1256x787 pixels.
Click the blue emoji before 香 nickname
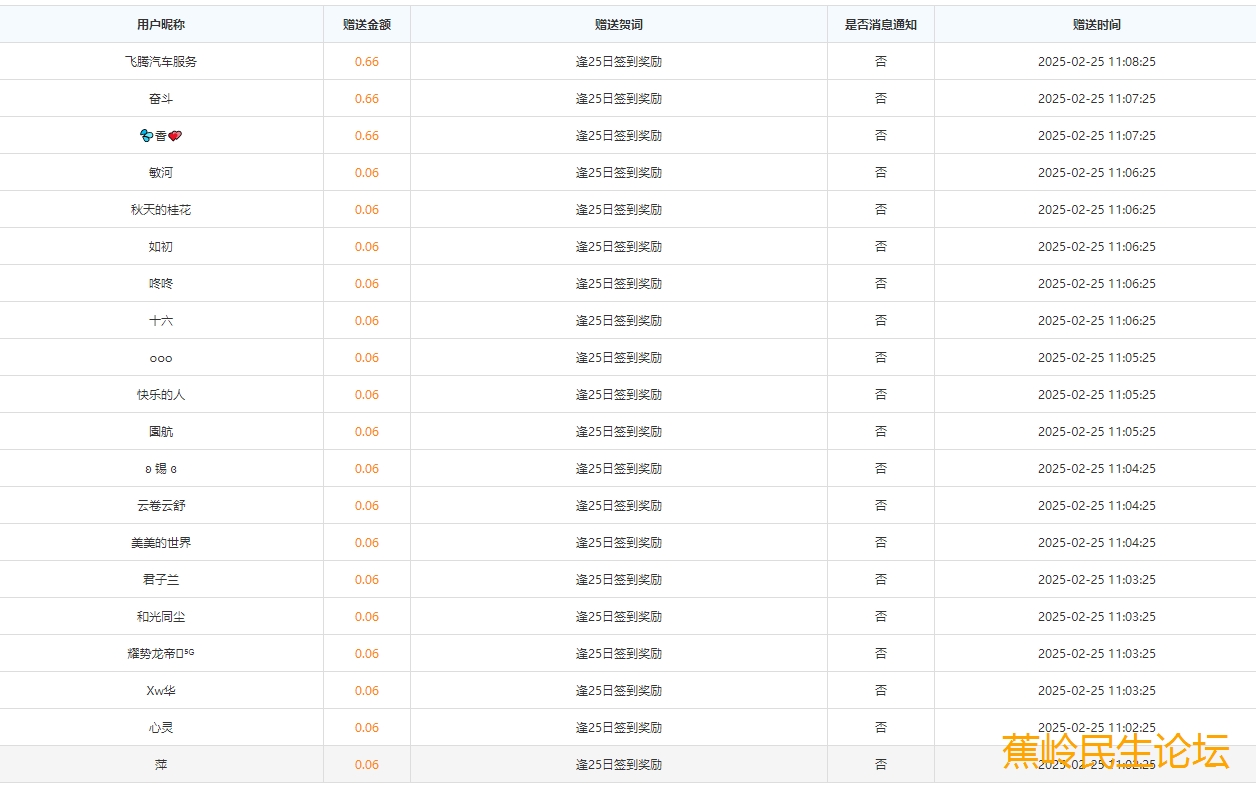pyautogui.click(x=146, y=136)
